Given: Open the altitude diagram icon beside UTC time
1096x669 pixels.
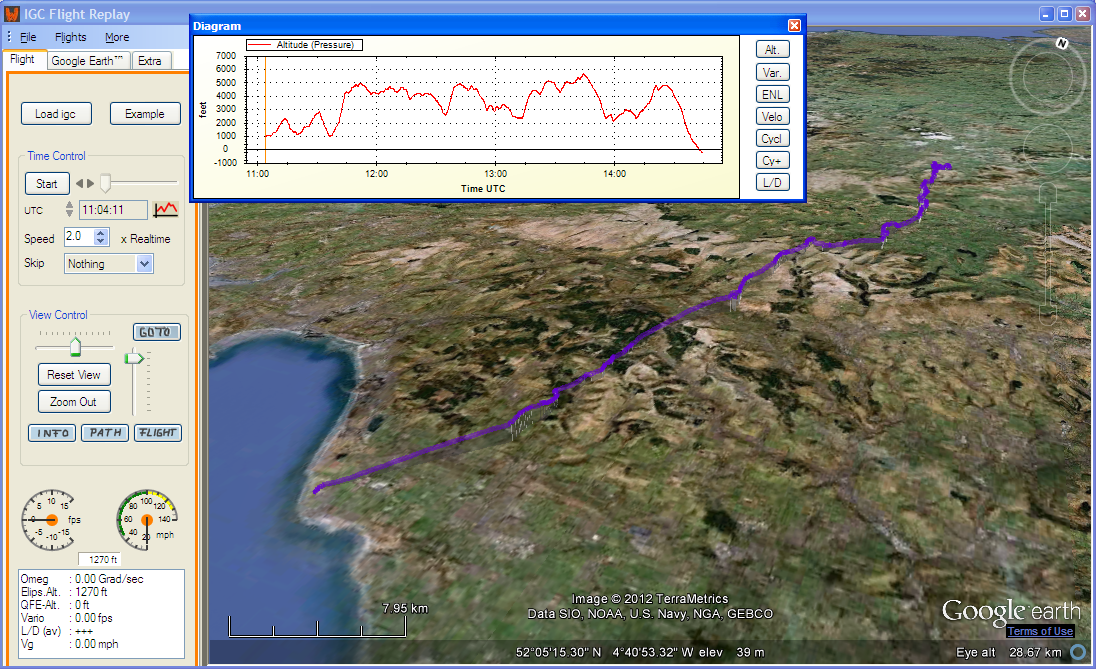Looking at the screenshot, I should pyautogui.click(x=165, y=210).
